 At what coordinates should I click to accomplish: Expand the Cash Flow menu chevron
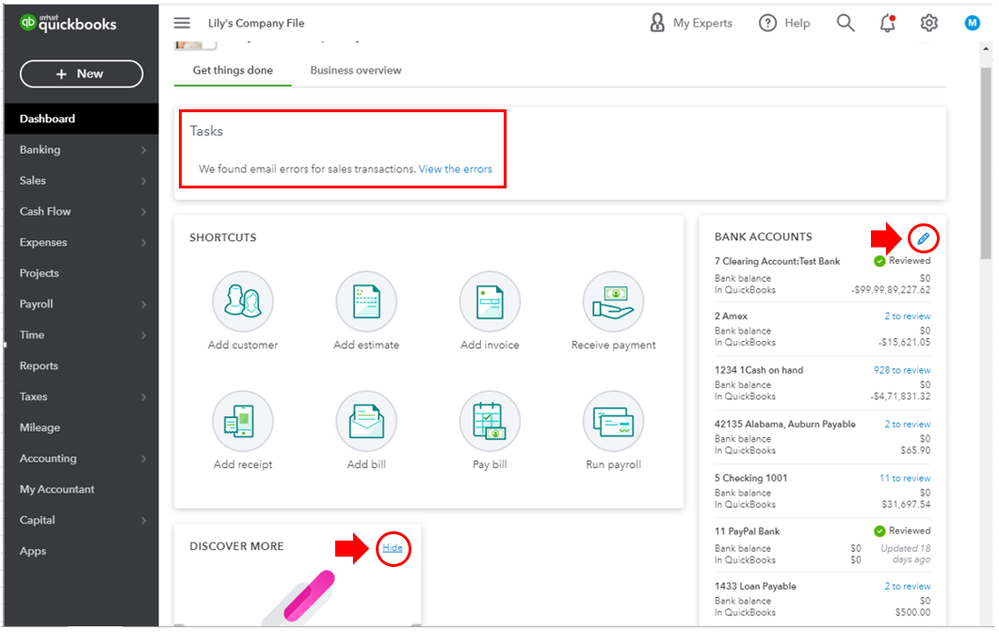[x=144, y=211]
